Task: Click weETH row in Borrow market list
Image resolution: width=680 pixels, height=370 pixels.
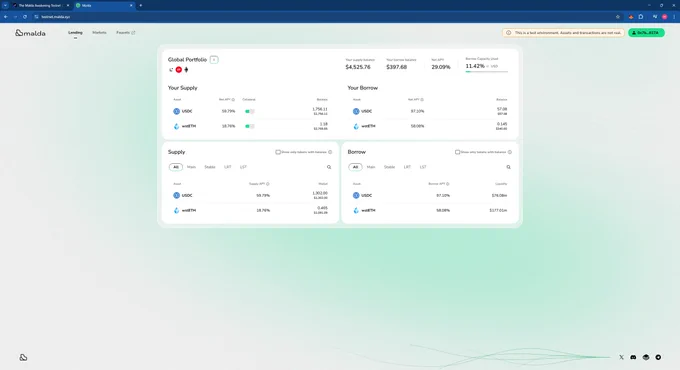Action: (x=430, y=210)
